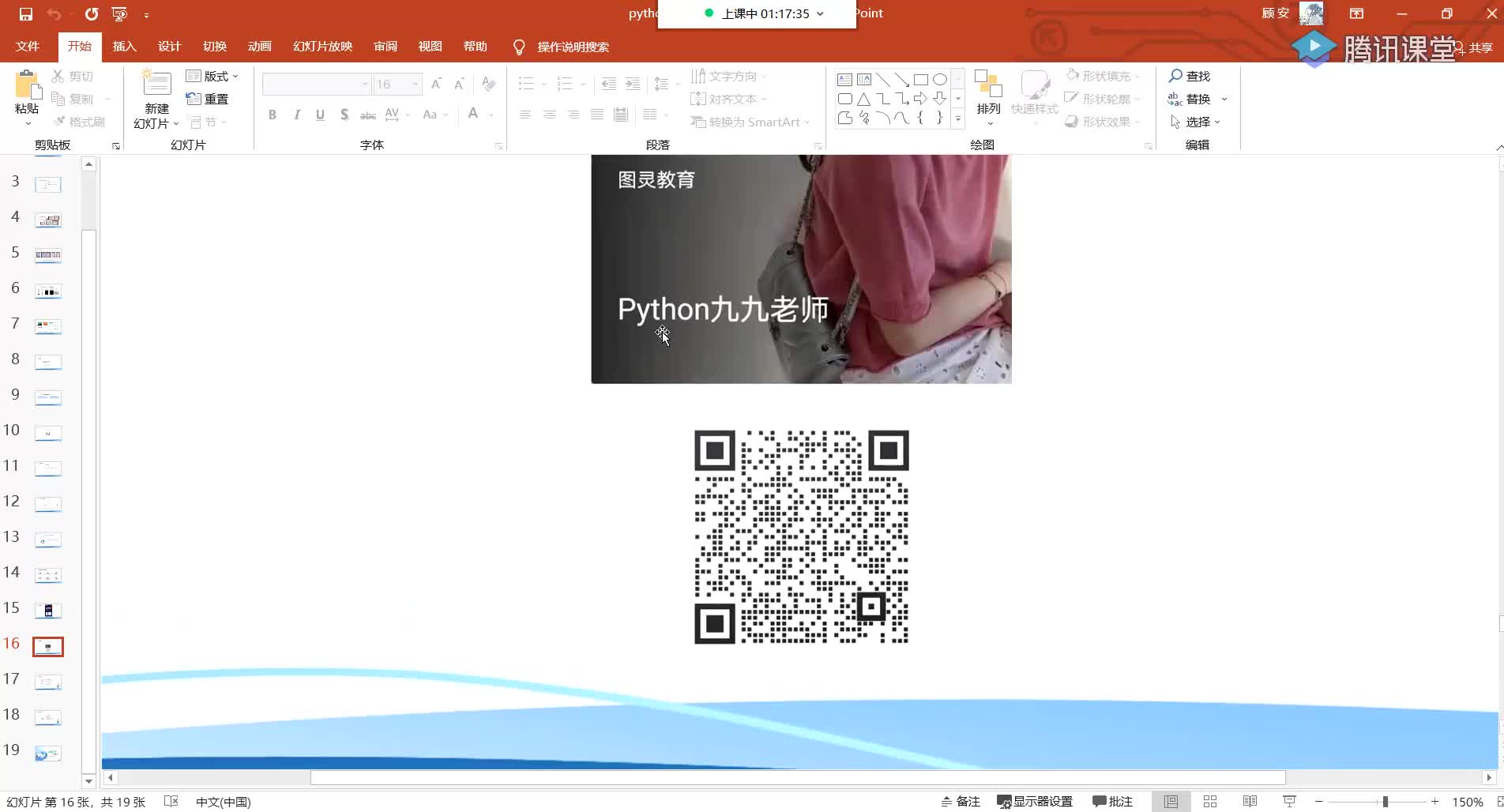
Task: Toggle Strikethrough formatting
Action: pyautogui.click(x=368, y=115)
